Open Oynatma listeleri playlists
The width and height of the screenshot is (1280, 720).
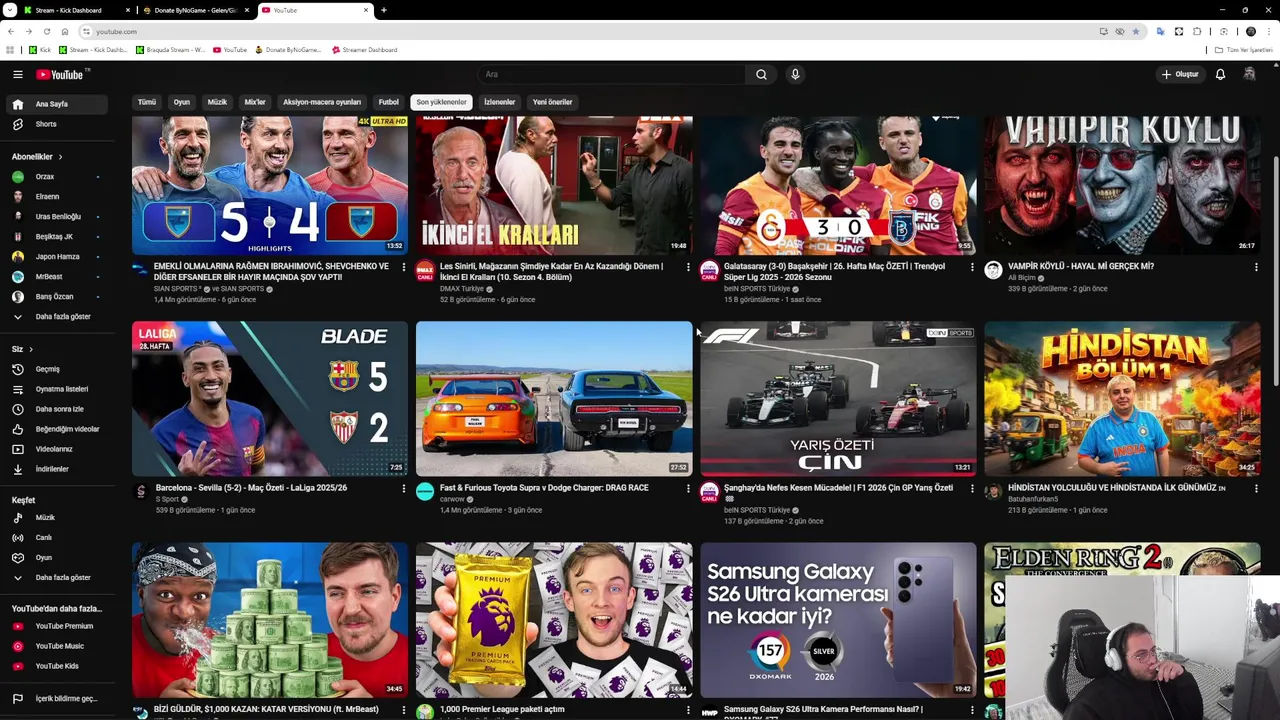59,389
